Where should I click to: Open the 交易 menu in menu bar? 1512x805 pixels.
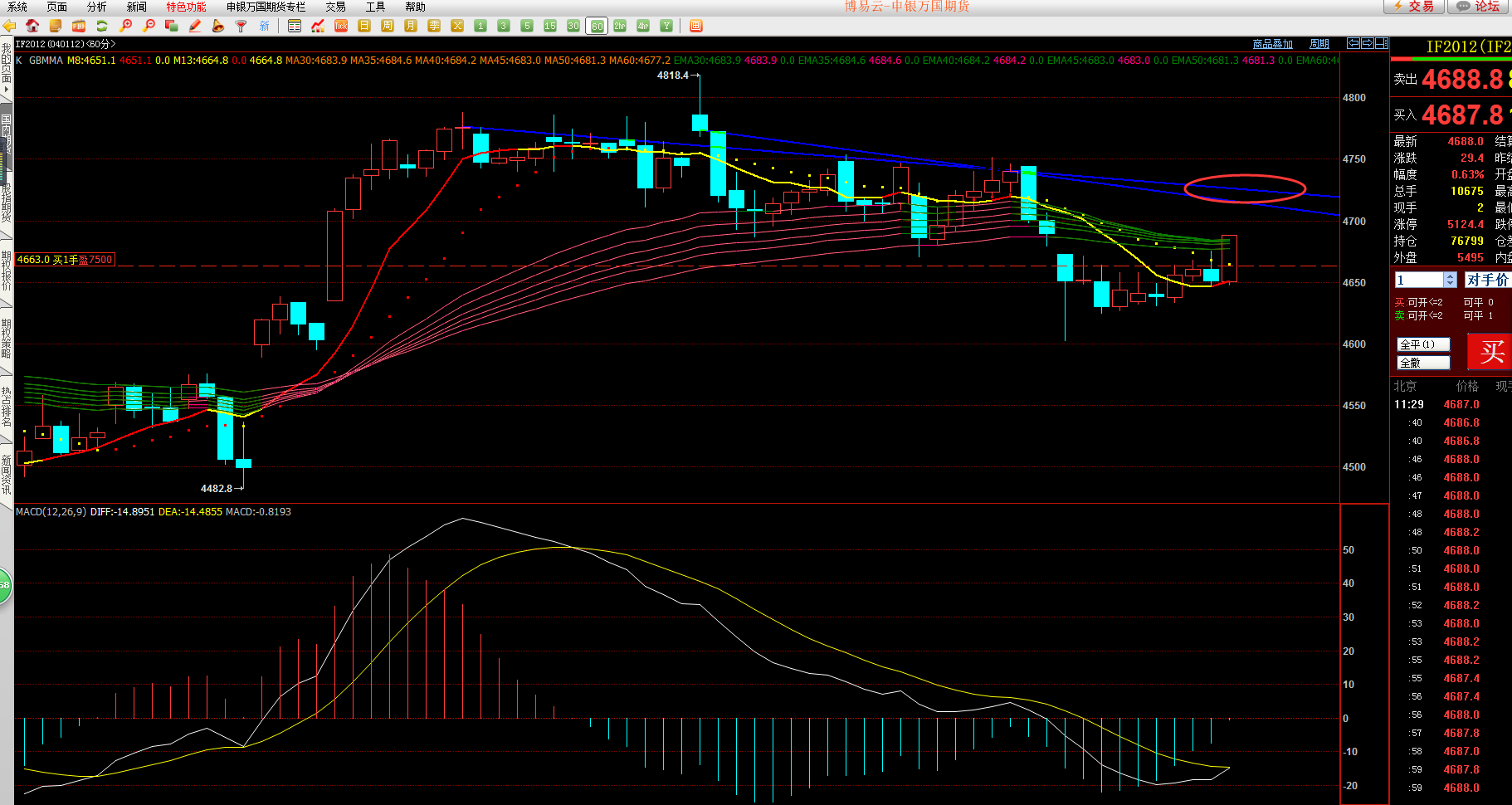tap(336, 7)
